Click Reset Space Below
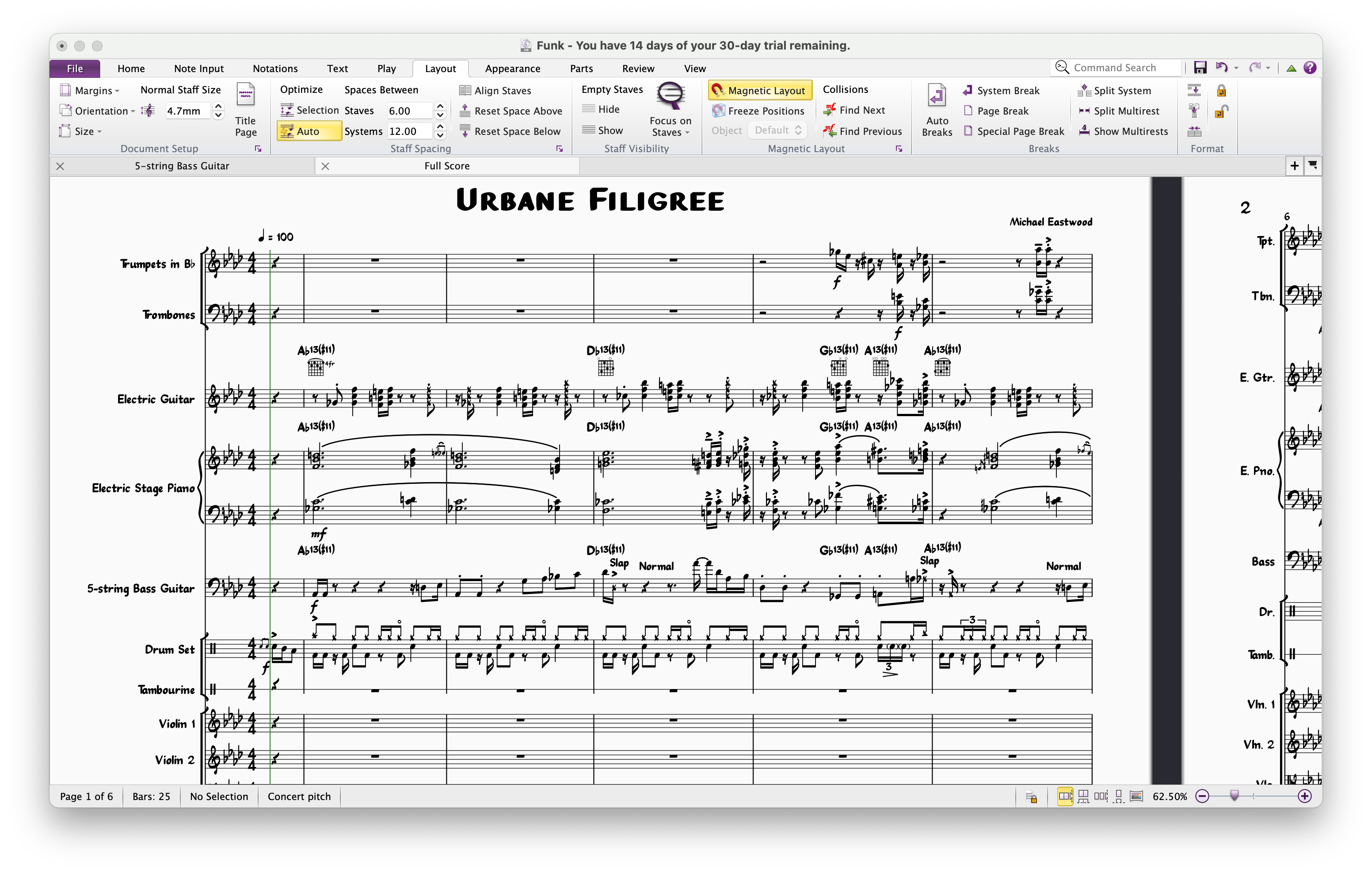 511,131
